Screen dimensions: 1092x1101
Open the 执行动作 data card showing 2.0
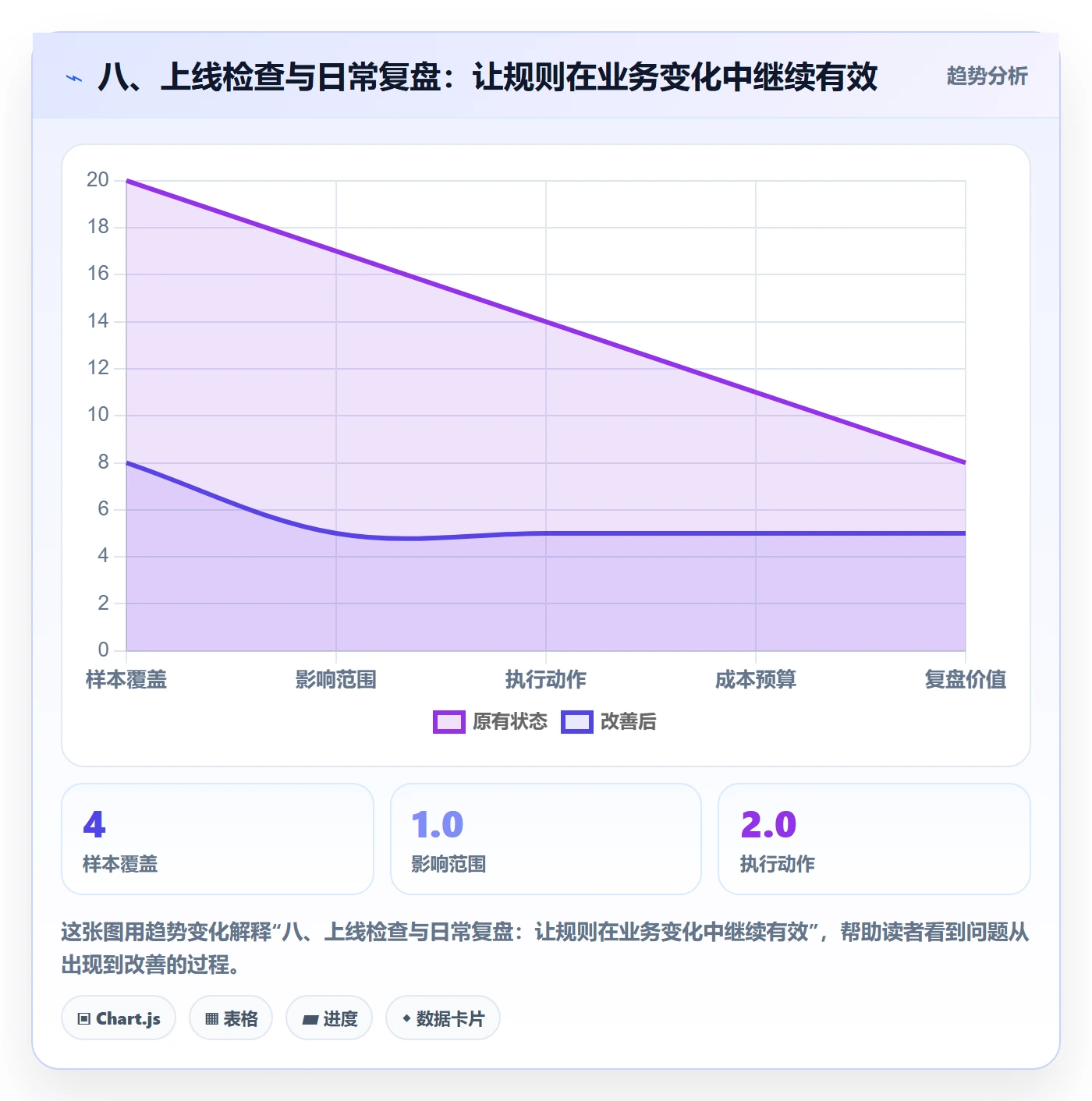pos(874,839)
